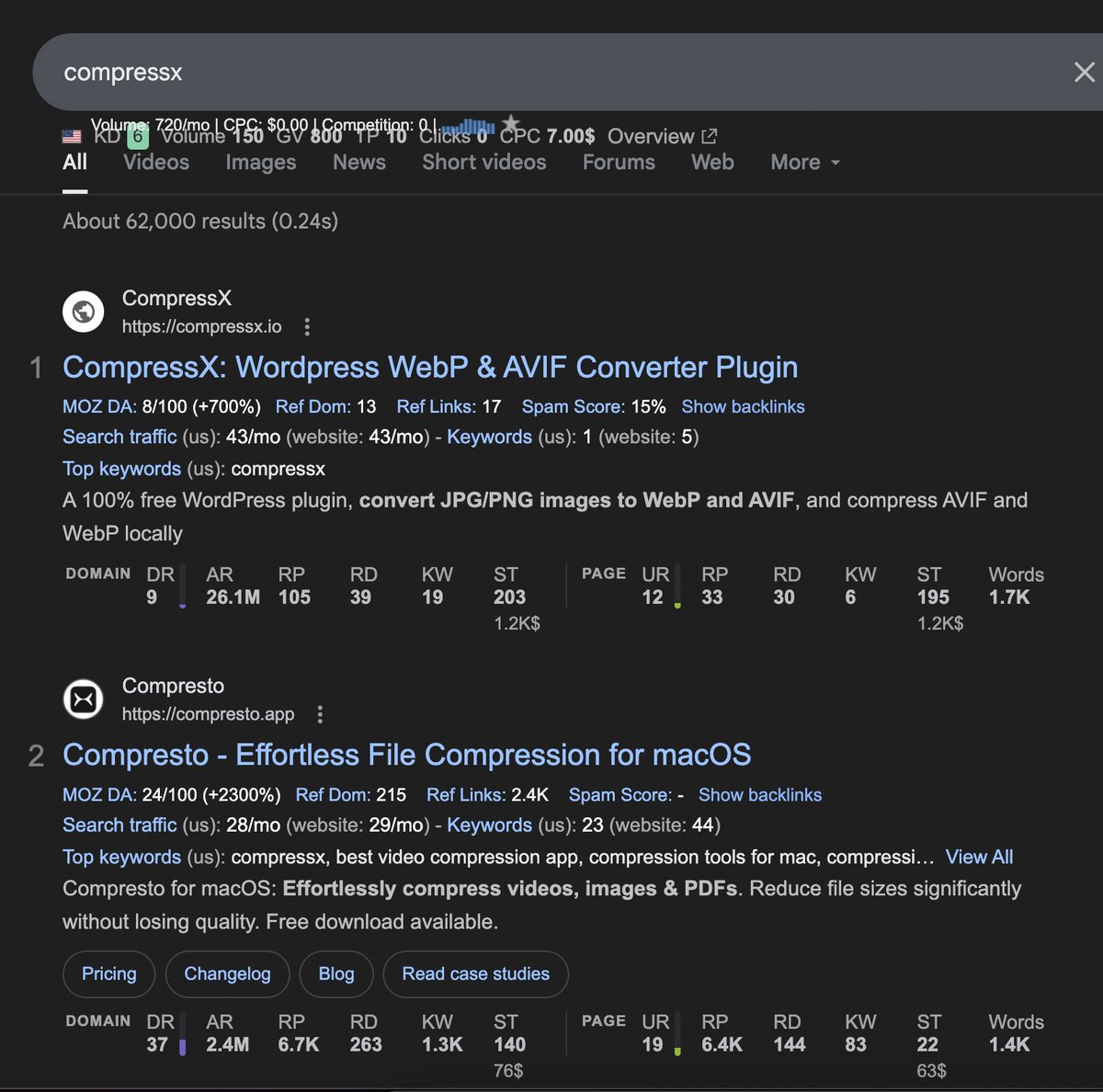Click the star icon to save the keyword
1103x1092 pixels.
(511, 123)
